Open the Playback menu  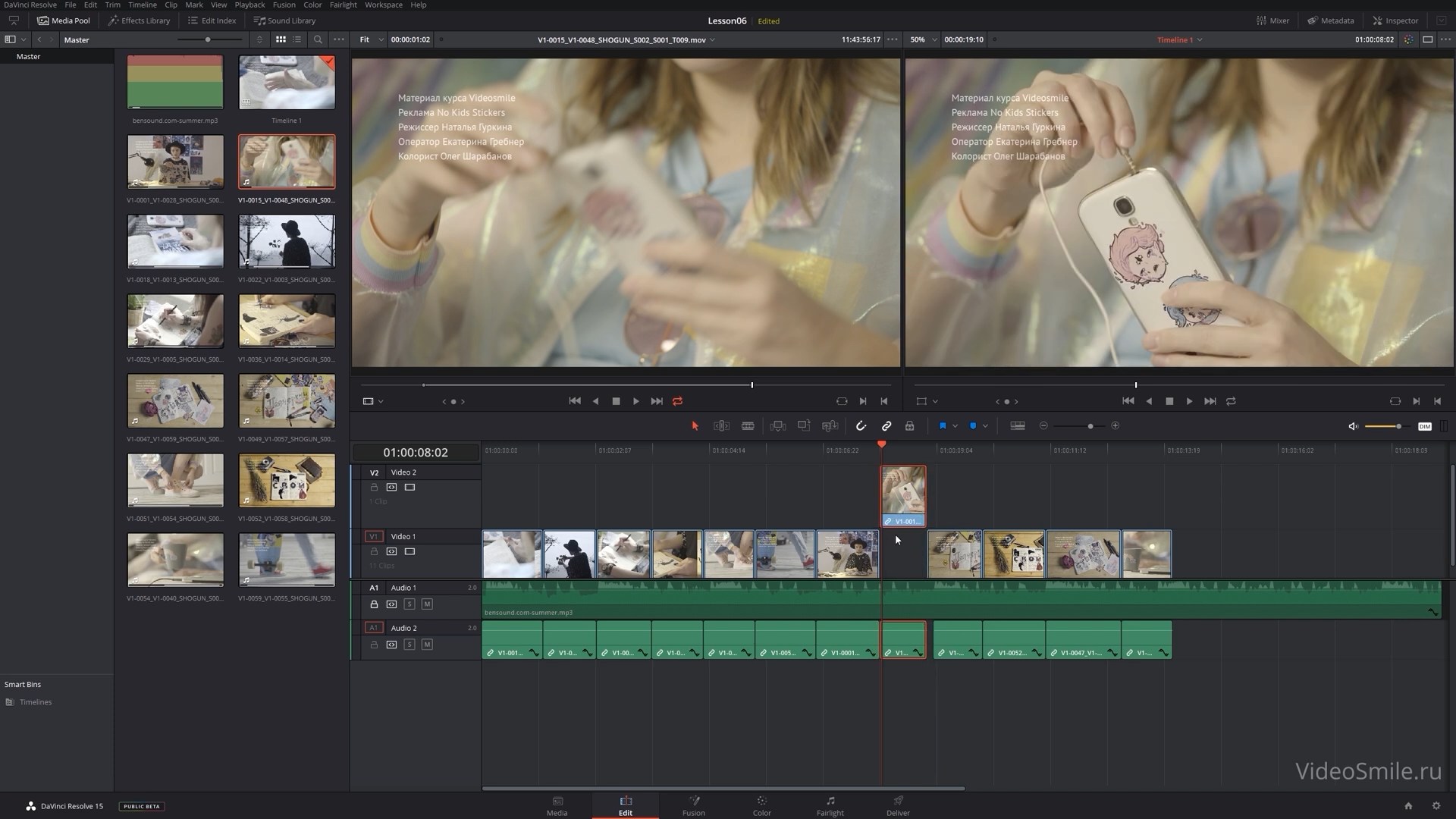249,5
